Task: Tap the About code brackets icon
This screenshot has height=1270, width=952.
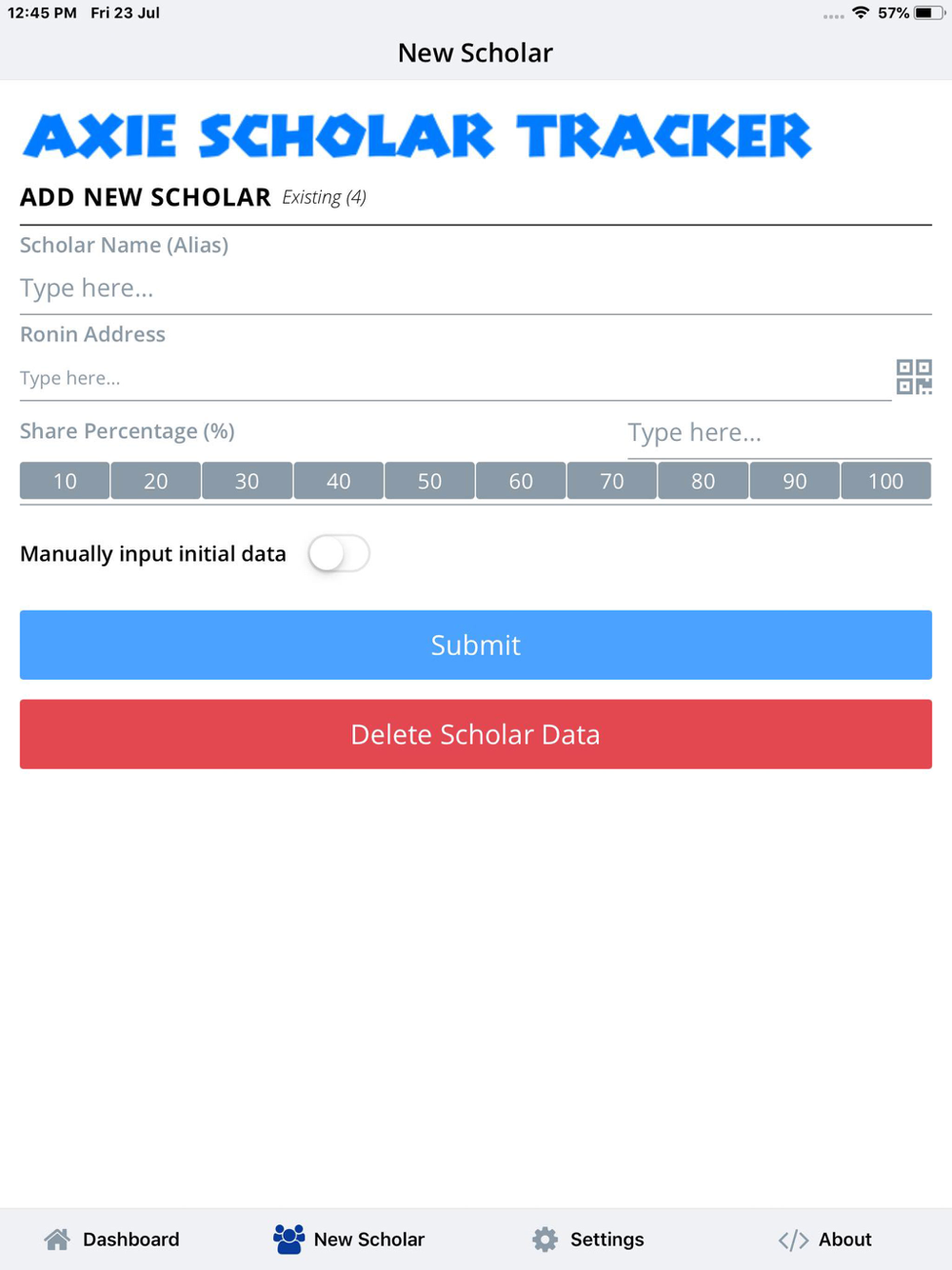Action: [793, 1240]
